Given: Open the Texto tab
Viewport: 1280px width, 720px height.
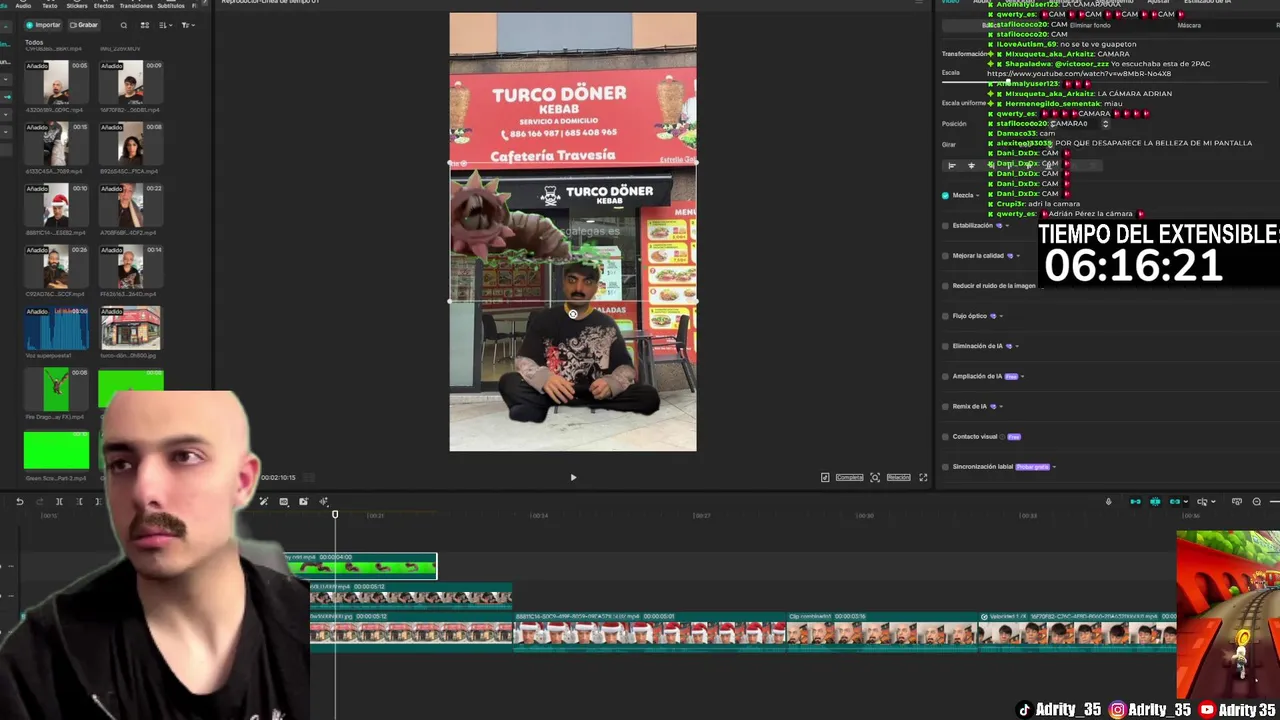Looking at the screenshot, I should tap(50, 6).
